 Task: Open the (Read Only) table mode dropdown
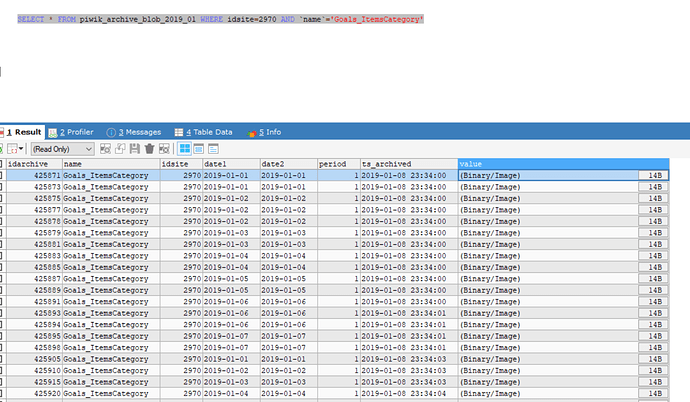tap(62, 149)
